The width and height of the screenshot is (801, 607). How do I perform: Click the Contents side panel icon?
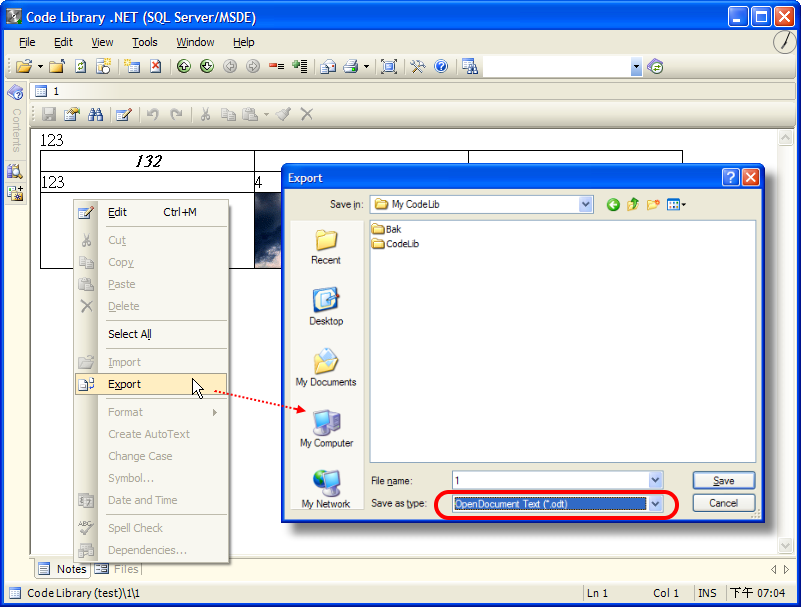15,93
